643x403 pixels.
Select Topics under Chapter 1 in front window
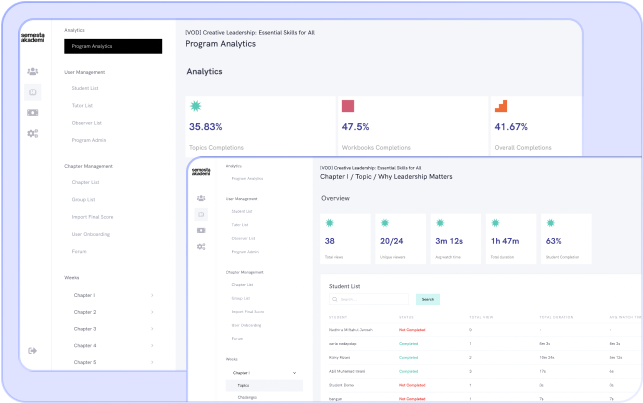[x=264, y=385]
